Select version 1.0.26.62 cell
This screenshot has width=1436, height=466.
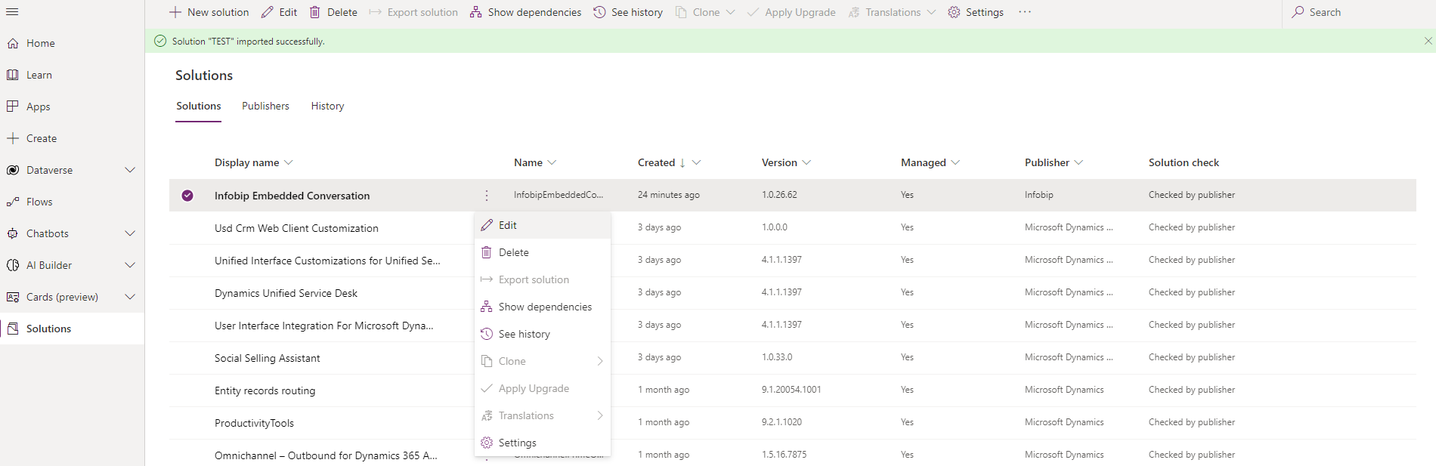coord(779,195)
